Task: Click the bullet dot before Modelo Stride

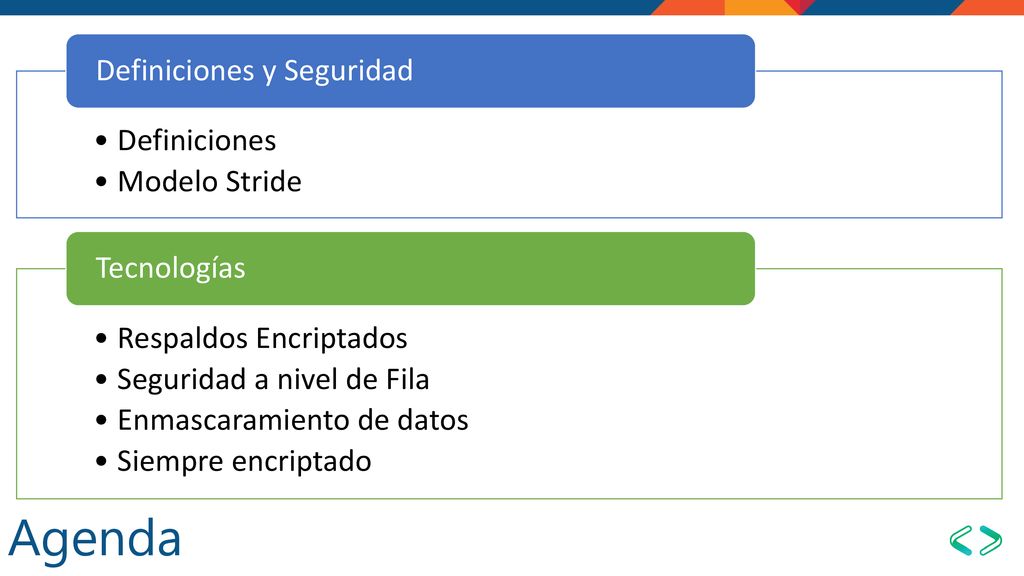Action: coord(101,182)
